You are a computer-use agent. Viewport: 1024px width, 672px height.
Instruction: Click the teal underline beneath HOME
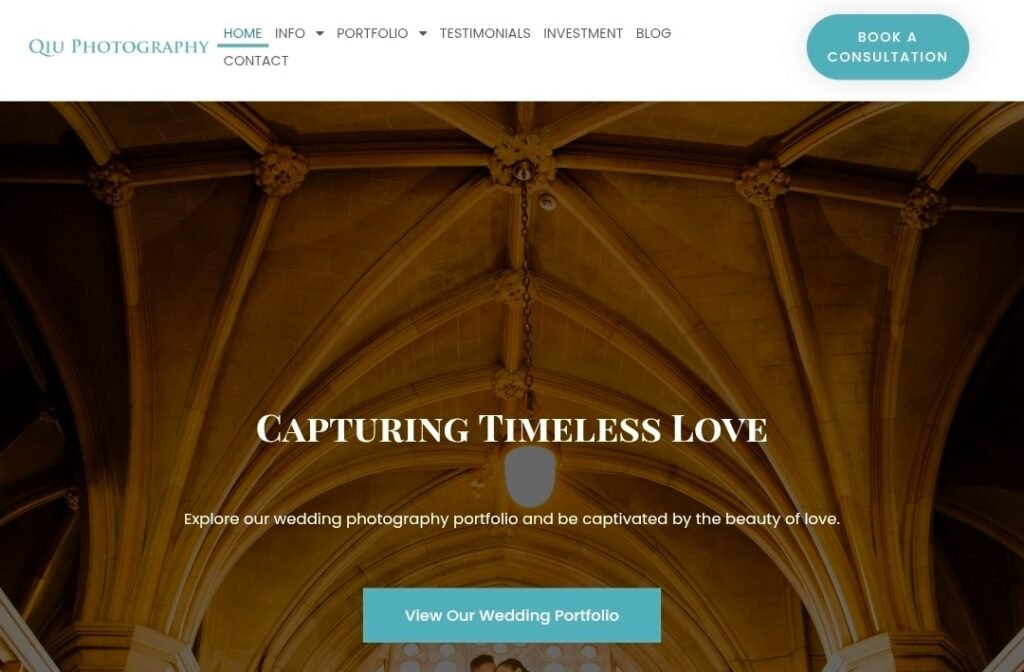(242, 46)
